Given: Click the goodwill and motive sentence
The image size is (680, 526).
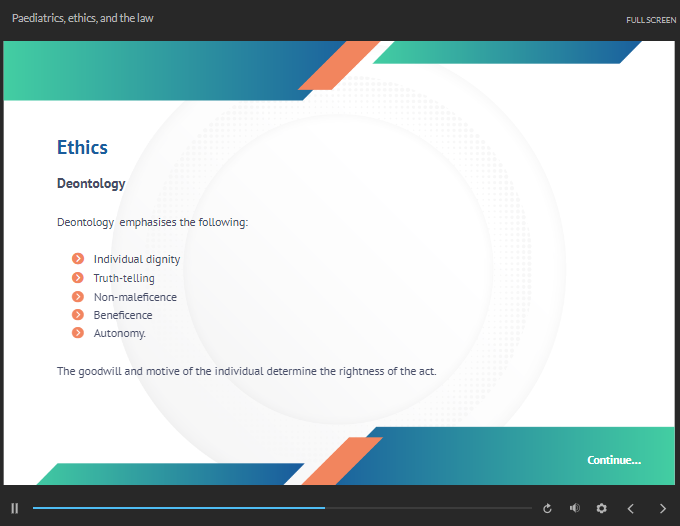Looking at the screenshot, I should pyautogui.click(x=247, y=372).
